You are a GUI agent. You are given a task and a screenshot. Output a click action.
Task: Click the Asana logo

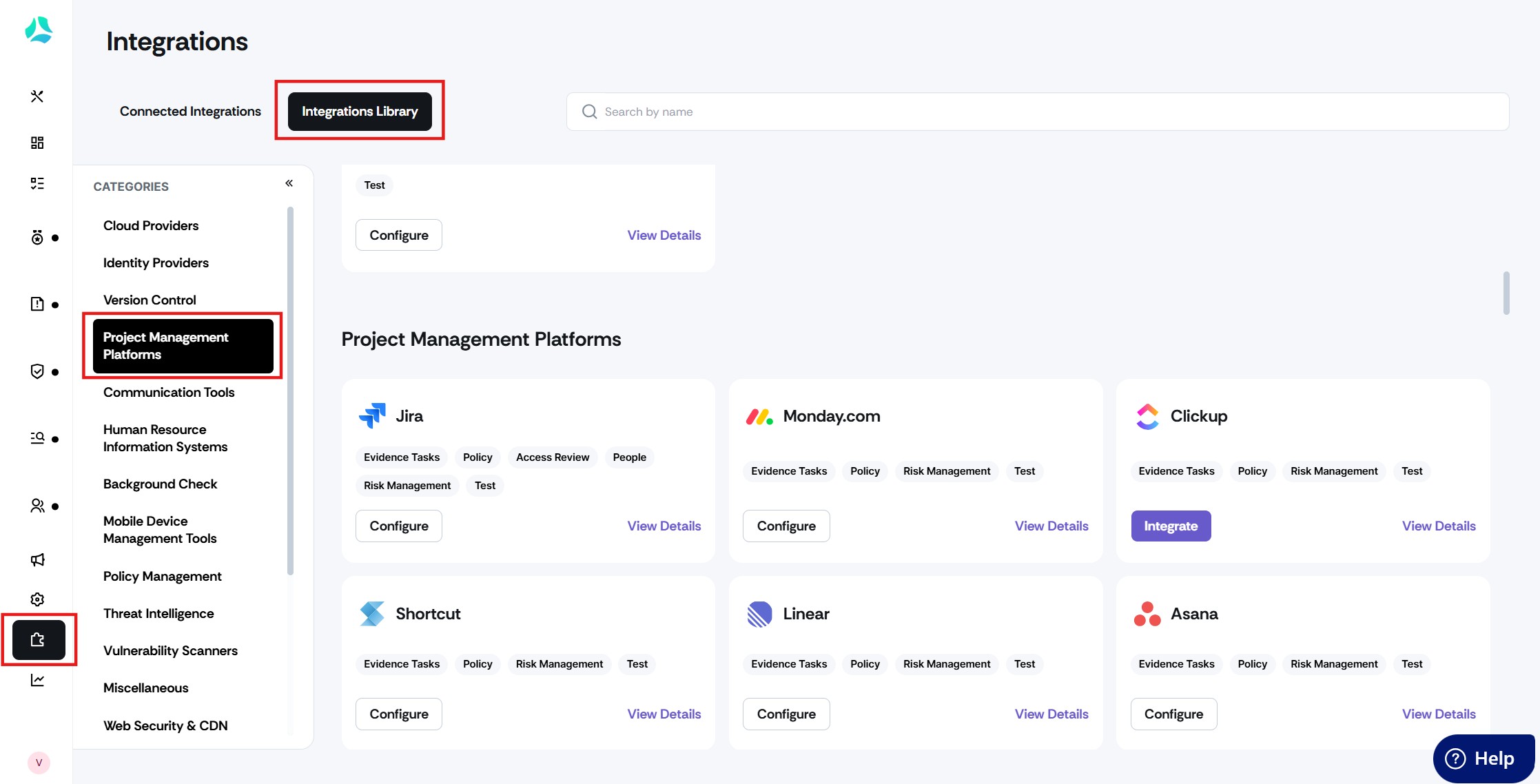coord(1147,614)
